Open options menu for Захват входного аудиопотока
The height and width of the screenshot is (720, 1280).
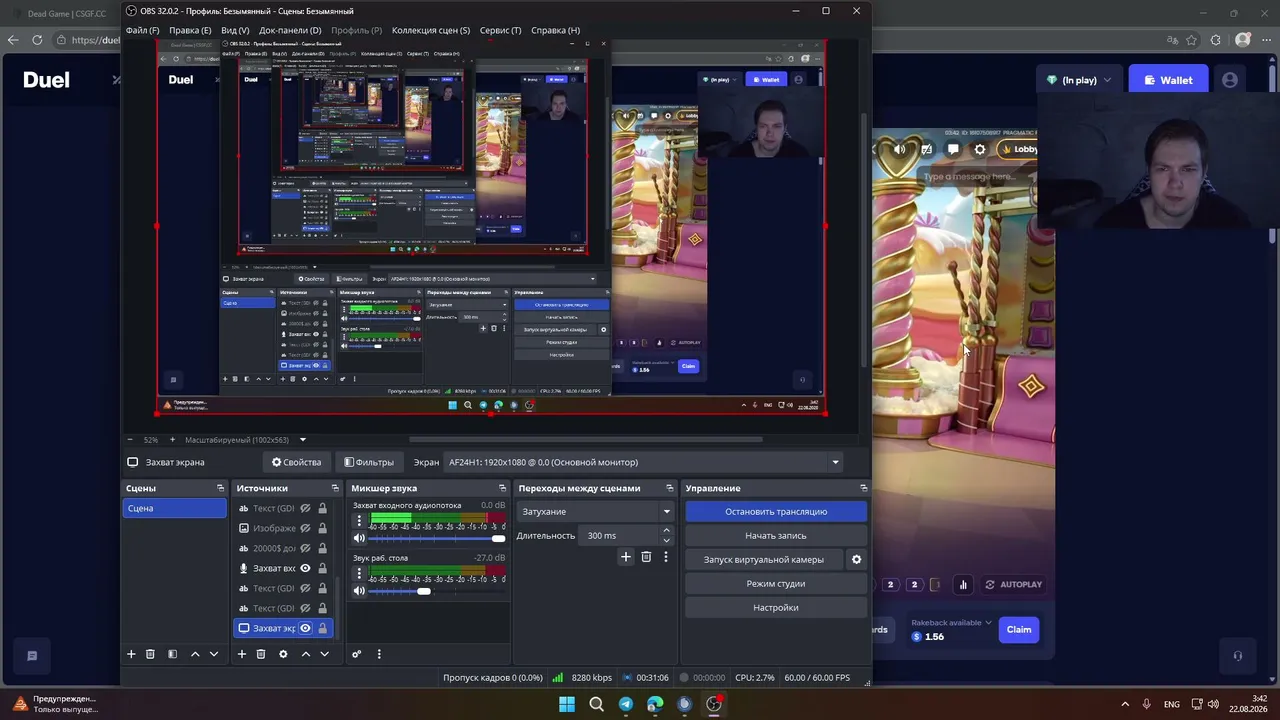coord(359,521)
